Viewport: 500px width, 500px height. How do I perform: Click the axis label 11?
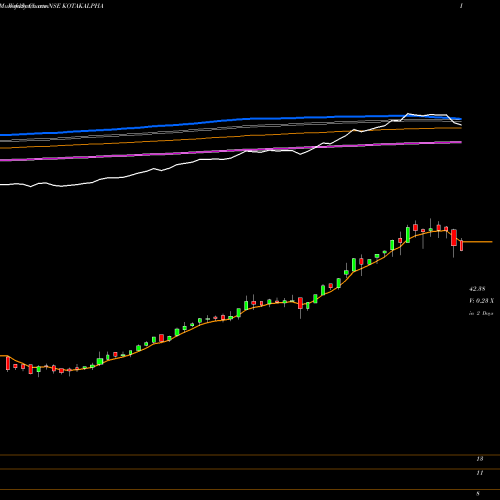point(480,473)
